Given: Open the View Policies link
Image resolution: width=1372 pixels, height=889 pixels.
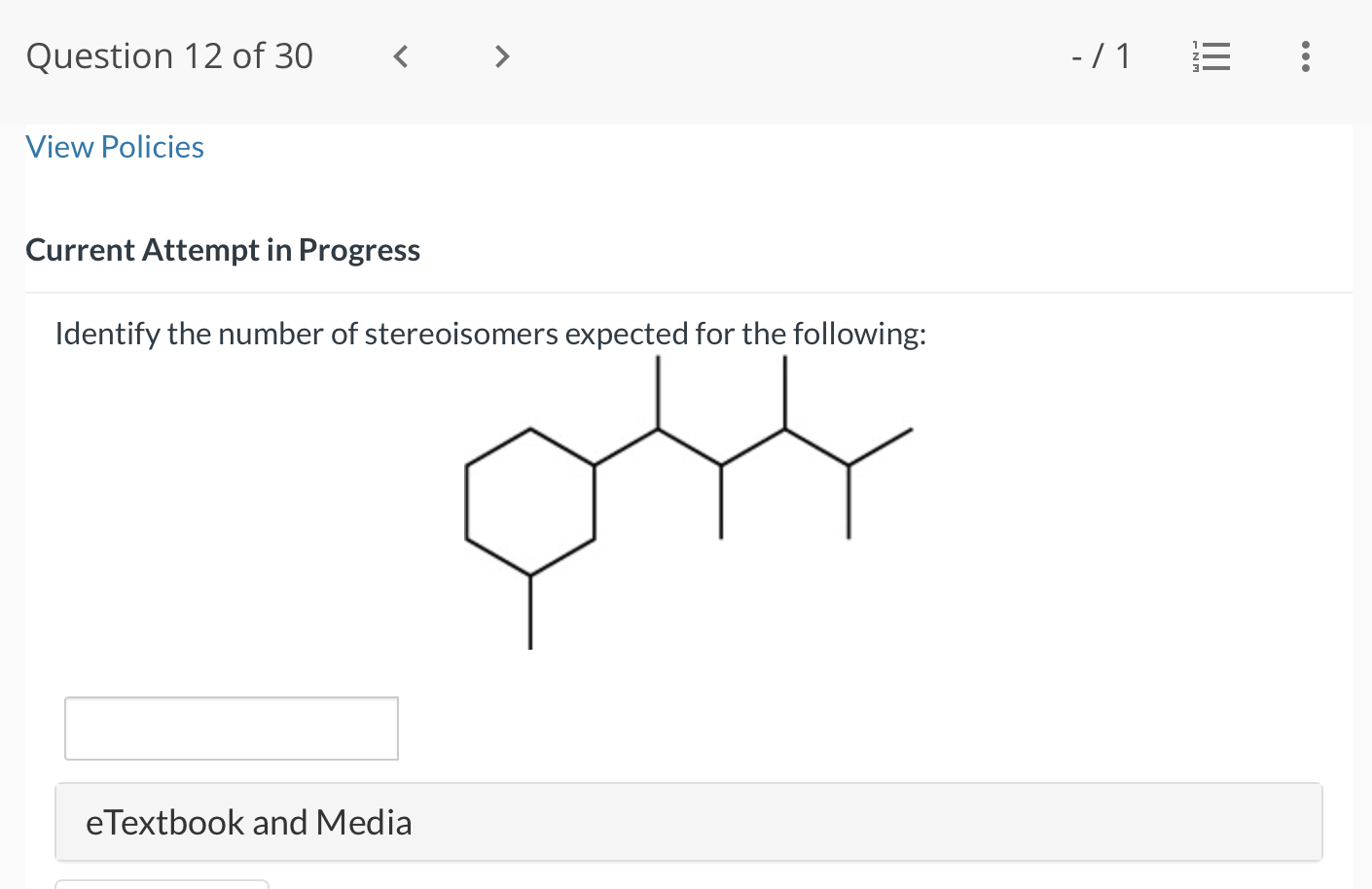Looking at the screenshot, I should pyautogui.click(x=115, y=147).
